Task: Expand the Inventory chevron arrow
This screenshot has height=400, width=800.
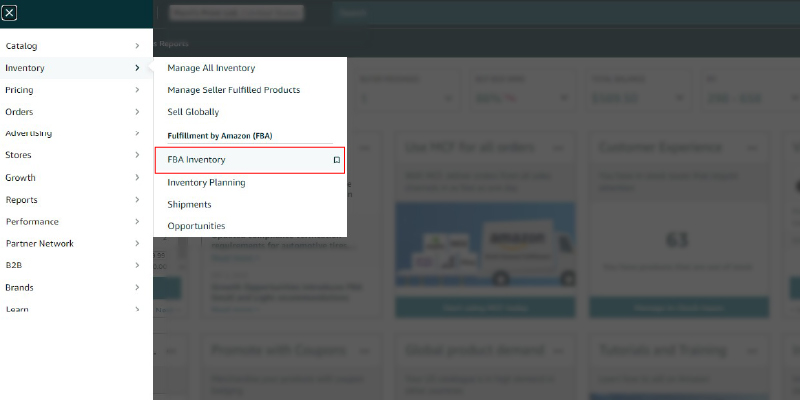Action: 137,68
